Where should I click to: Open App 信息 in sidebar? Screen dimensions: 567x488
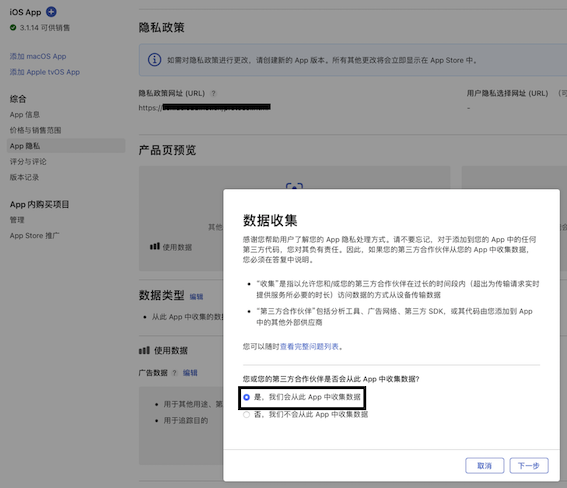point(25,115)
